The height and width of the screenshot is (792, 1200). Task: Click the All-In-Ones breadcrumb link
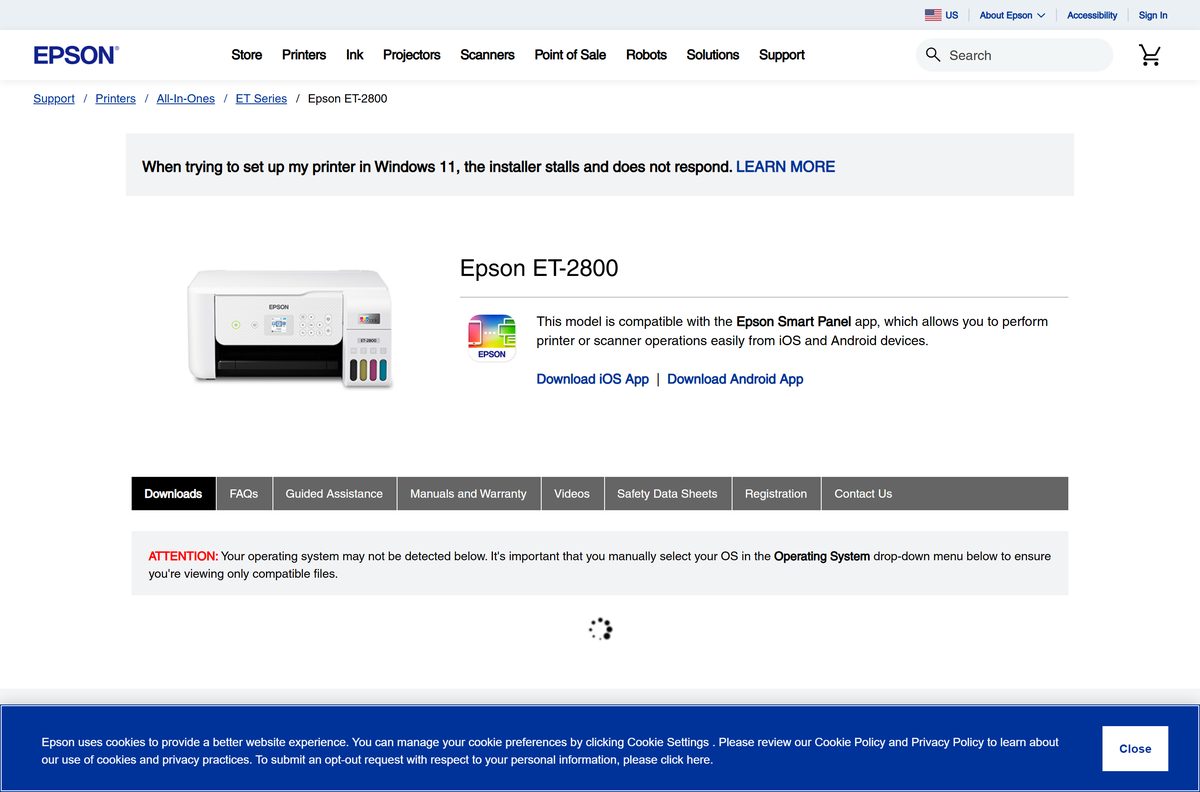pyautogui.click(x=186, y=98)
